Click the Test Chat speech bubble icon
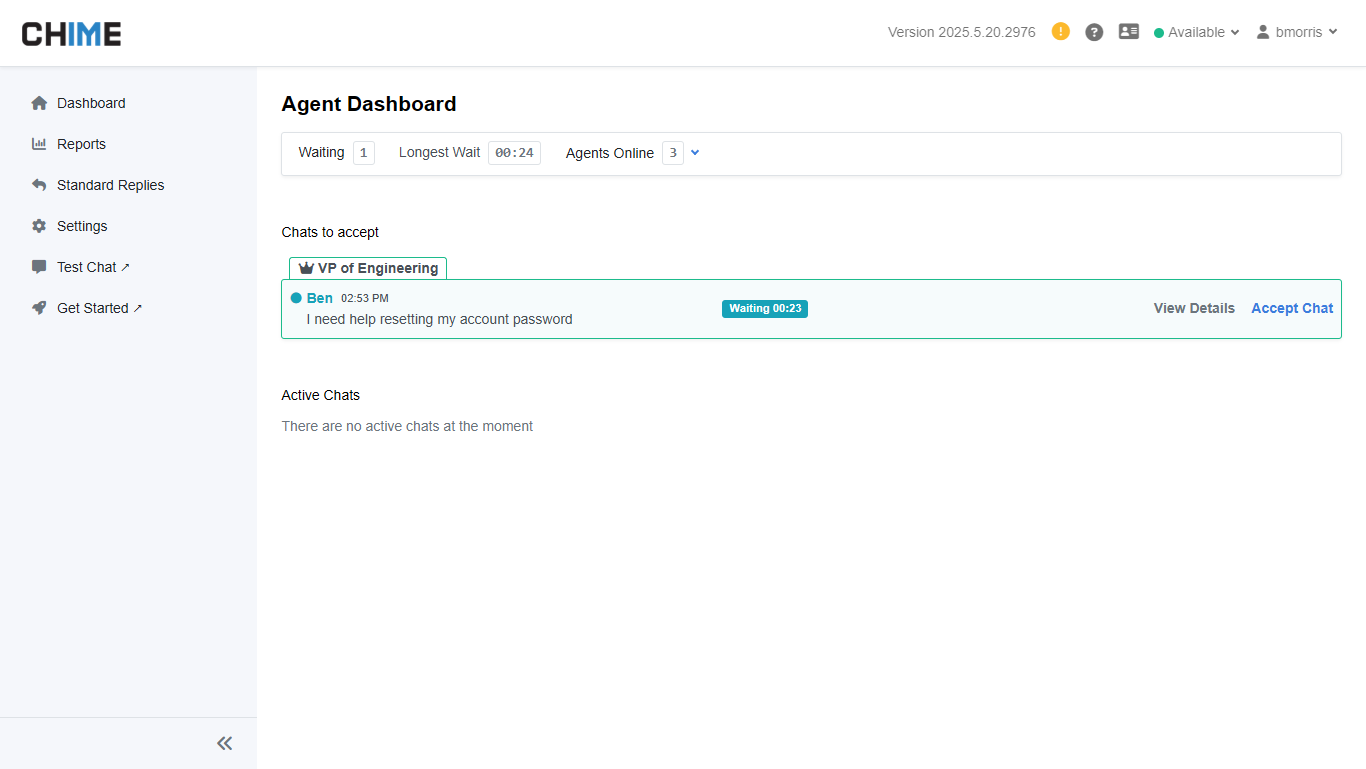 [39, 267]
